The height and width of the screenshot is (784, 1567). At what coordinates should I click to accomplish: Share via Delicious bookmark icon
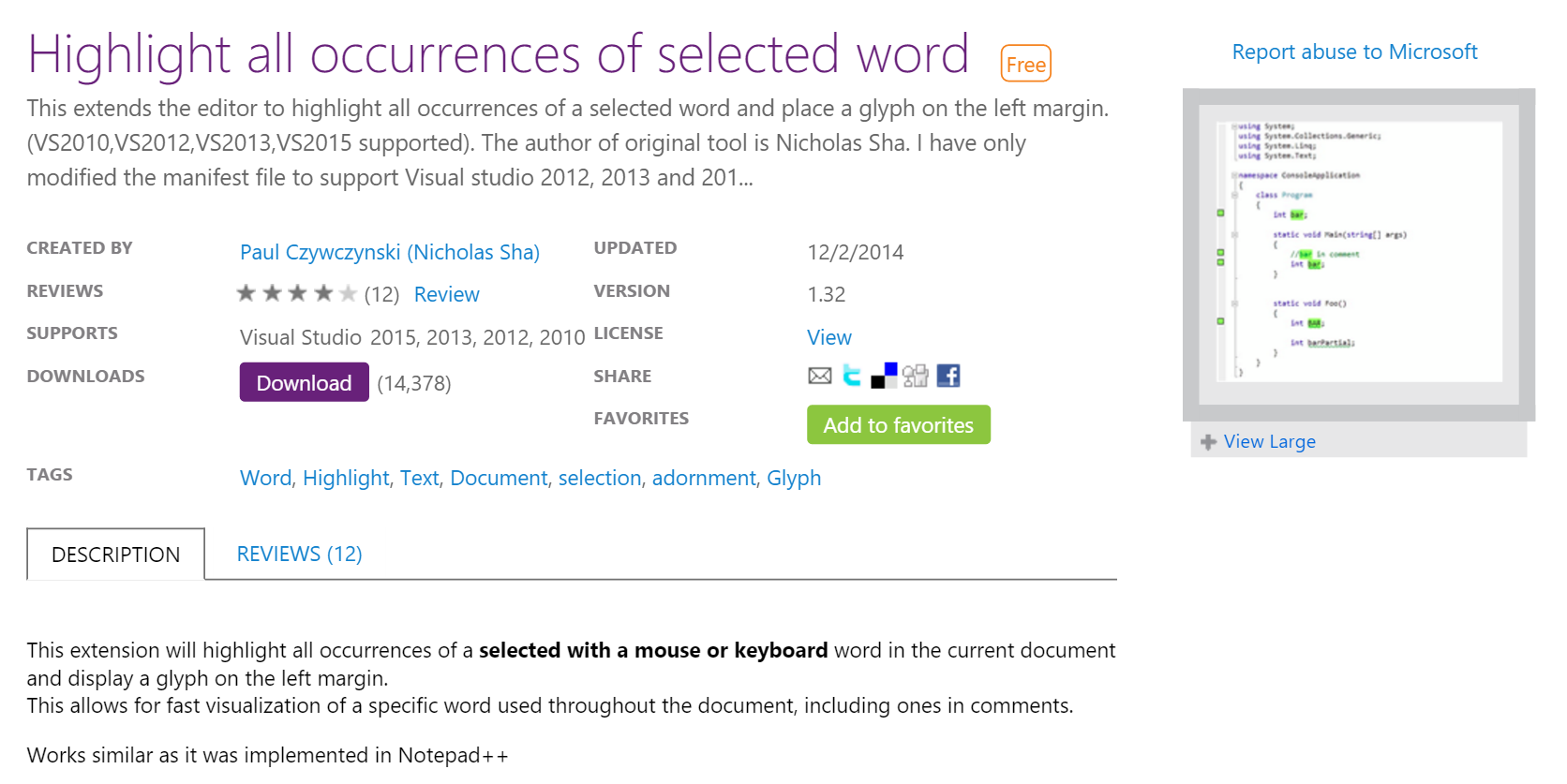click(x=884, y=376)
